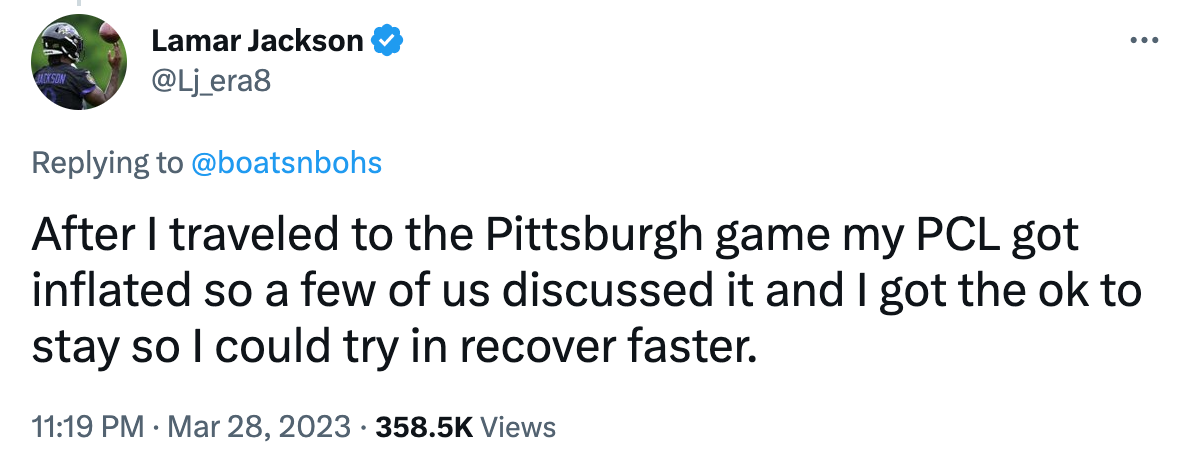Click the Mar 28, 2023 date

258,428
